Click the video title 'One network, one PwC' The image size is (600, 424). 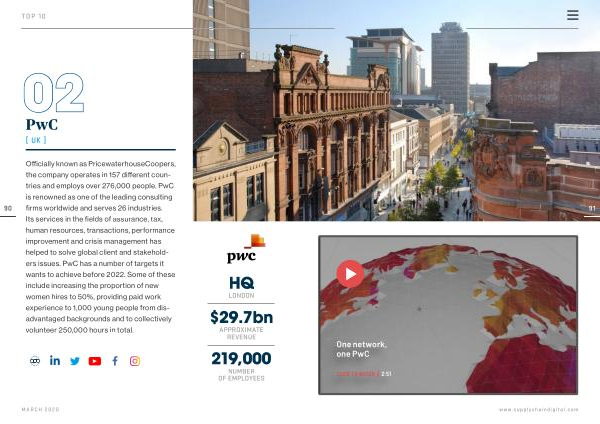point(361,349)
